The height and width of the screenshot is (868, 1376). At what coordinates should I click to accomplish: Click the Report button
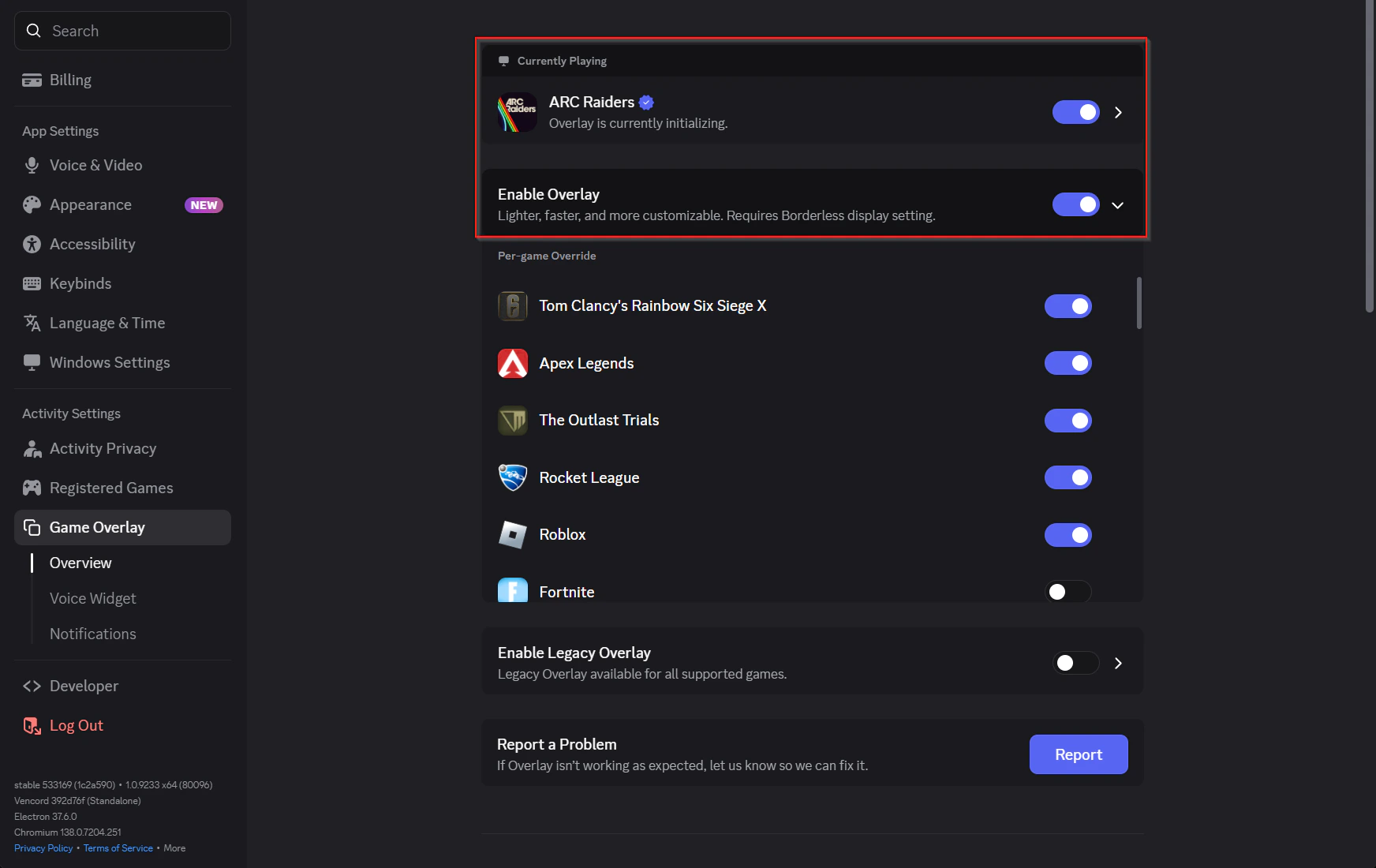(1079, 754)
